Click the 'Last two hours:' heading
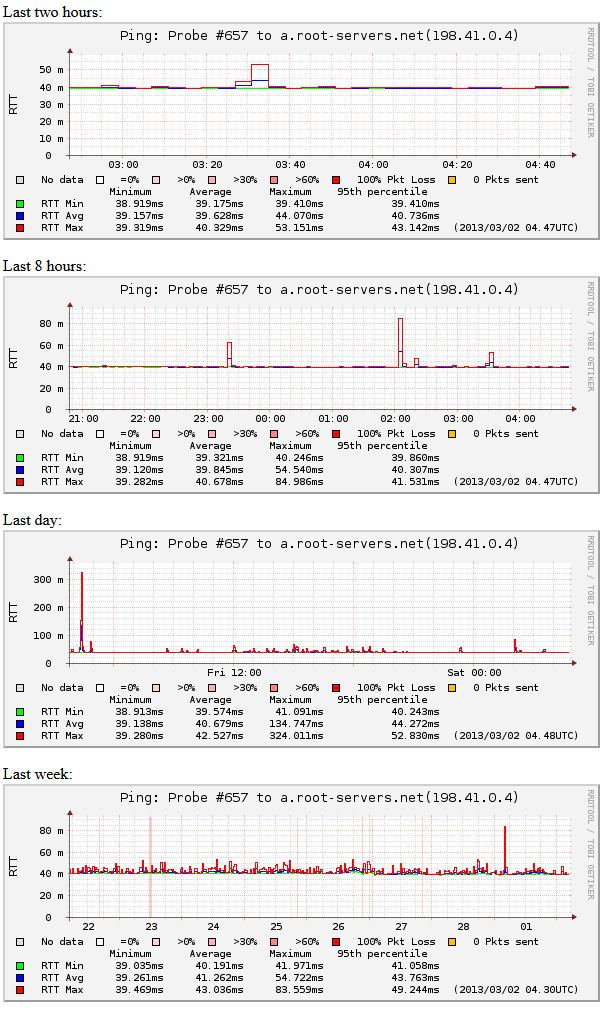 tap(52, 12)
